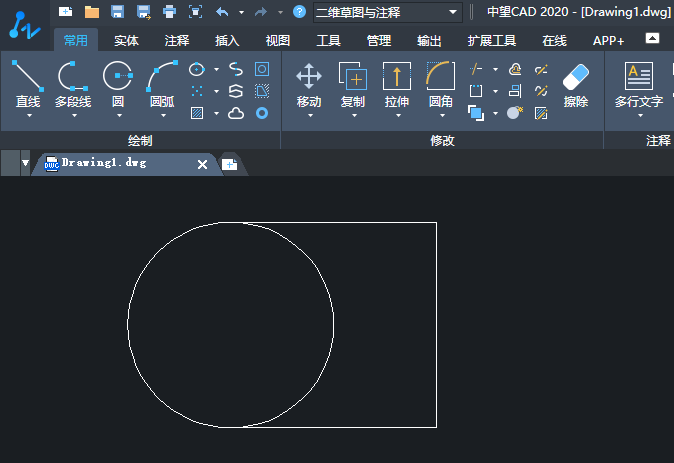The image size is (674, 463).
Task: Expand the Fillet (圆角) dropdown arrow
Action: click(442, 116)
